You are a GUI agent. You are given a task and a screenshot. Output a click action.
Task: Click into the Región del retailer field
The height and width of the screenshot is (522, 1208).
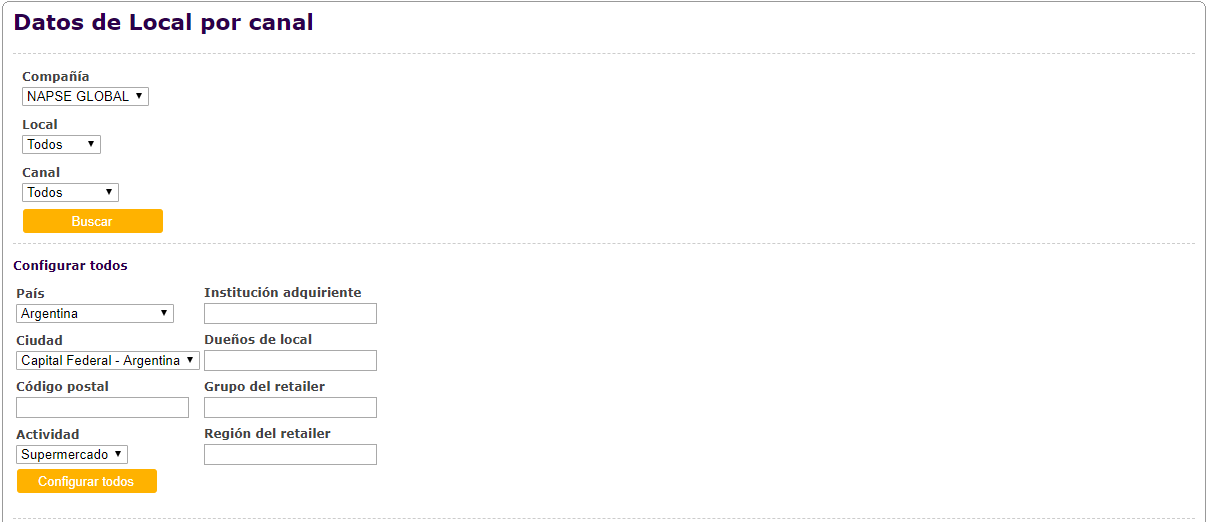290,455
